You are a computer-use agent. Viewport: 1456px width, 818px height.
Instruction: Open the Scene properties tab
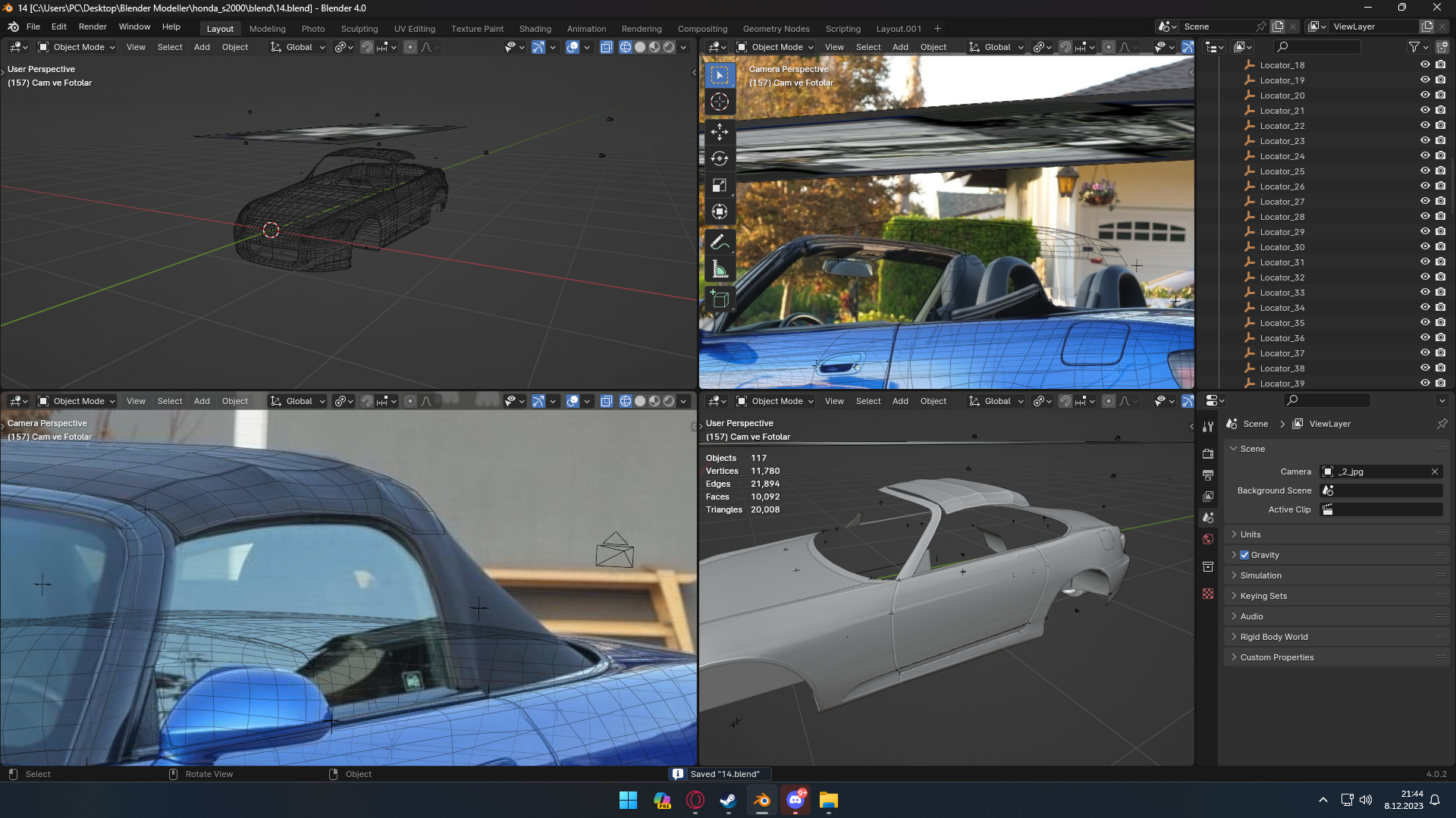click(1208, 518)
